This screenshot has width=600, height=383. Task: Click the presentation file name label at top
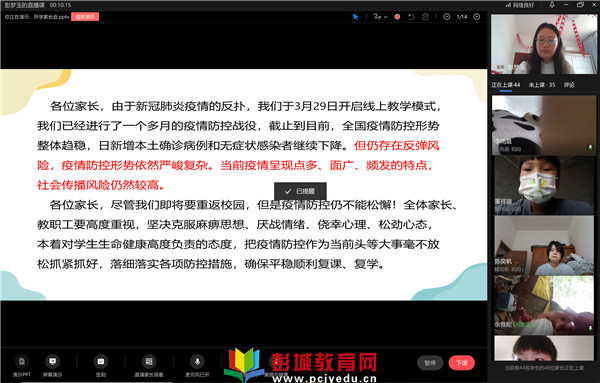click(37, 17)
